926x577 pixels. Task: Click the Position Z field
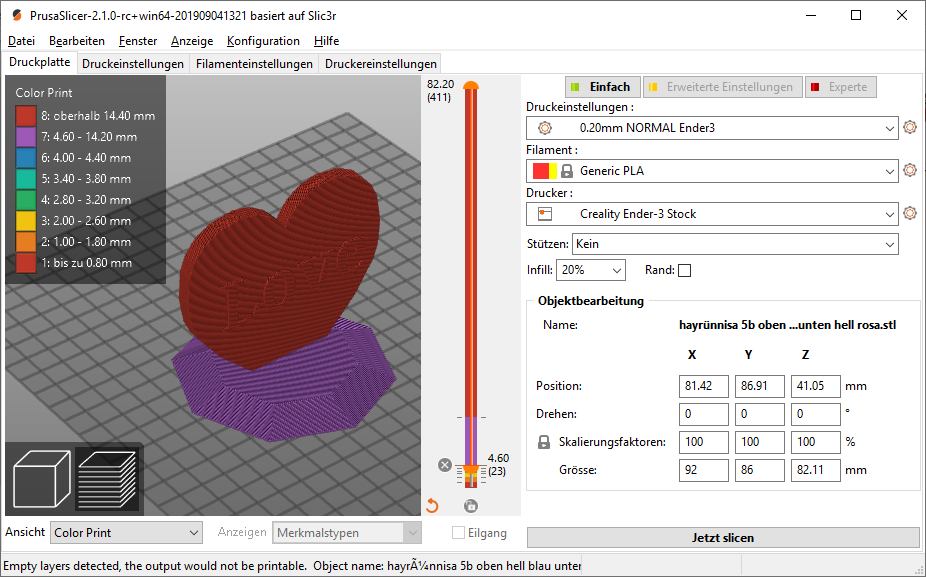816,386
